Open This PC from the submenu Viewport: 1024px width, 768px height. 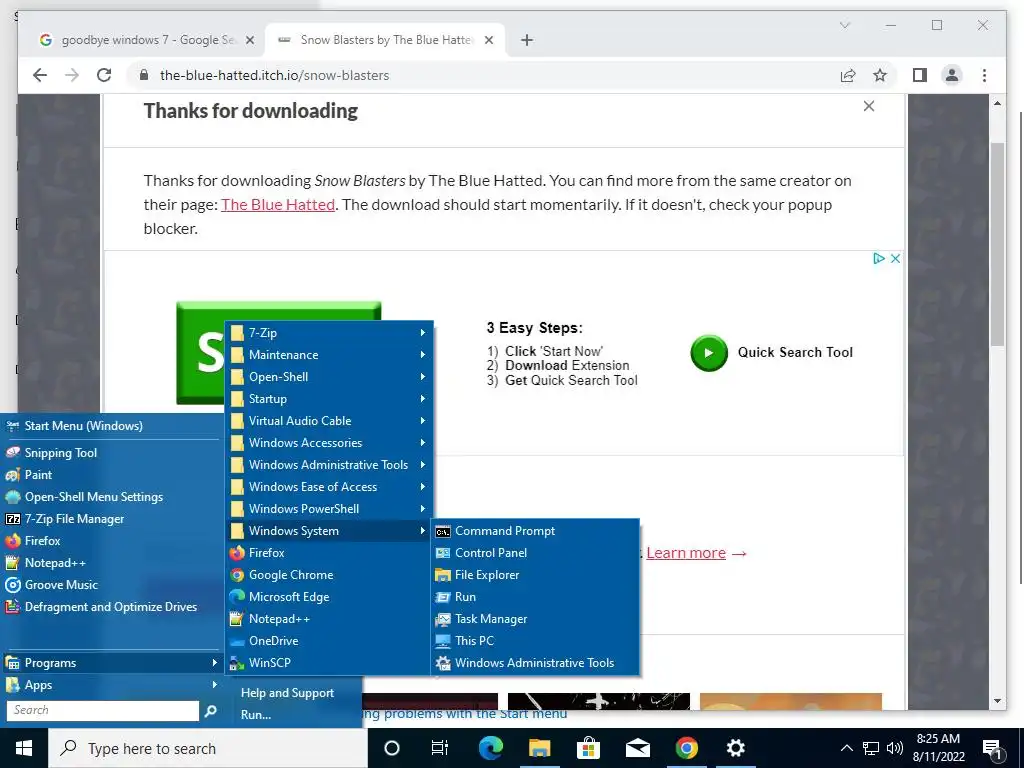click(536, 641)
